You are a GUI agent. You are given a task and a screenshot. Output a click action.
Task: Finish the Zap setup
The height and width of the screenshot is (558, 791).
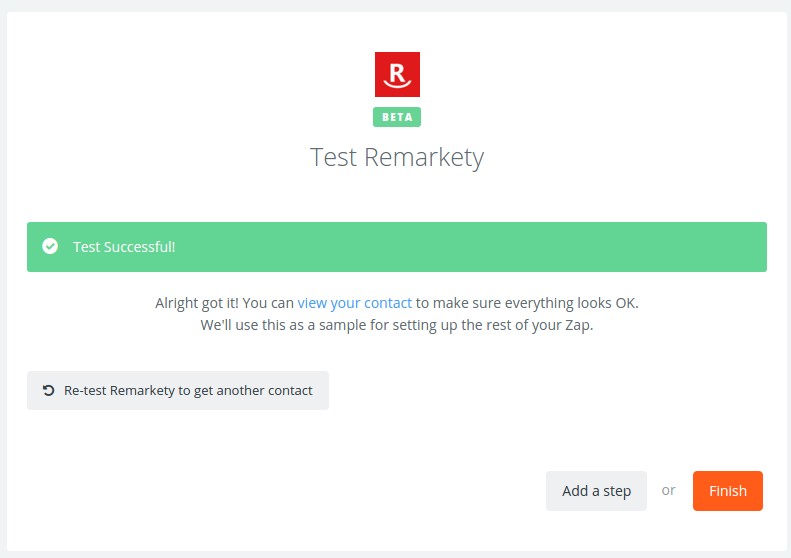[x=727, y=491]
